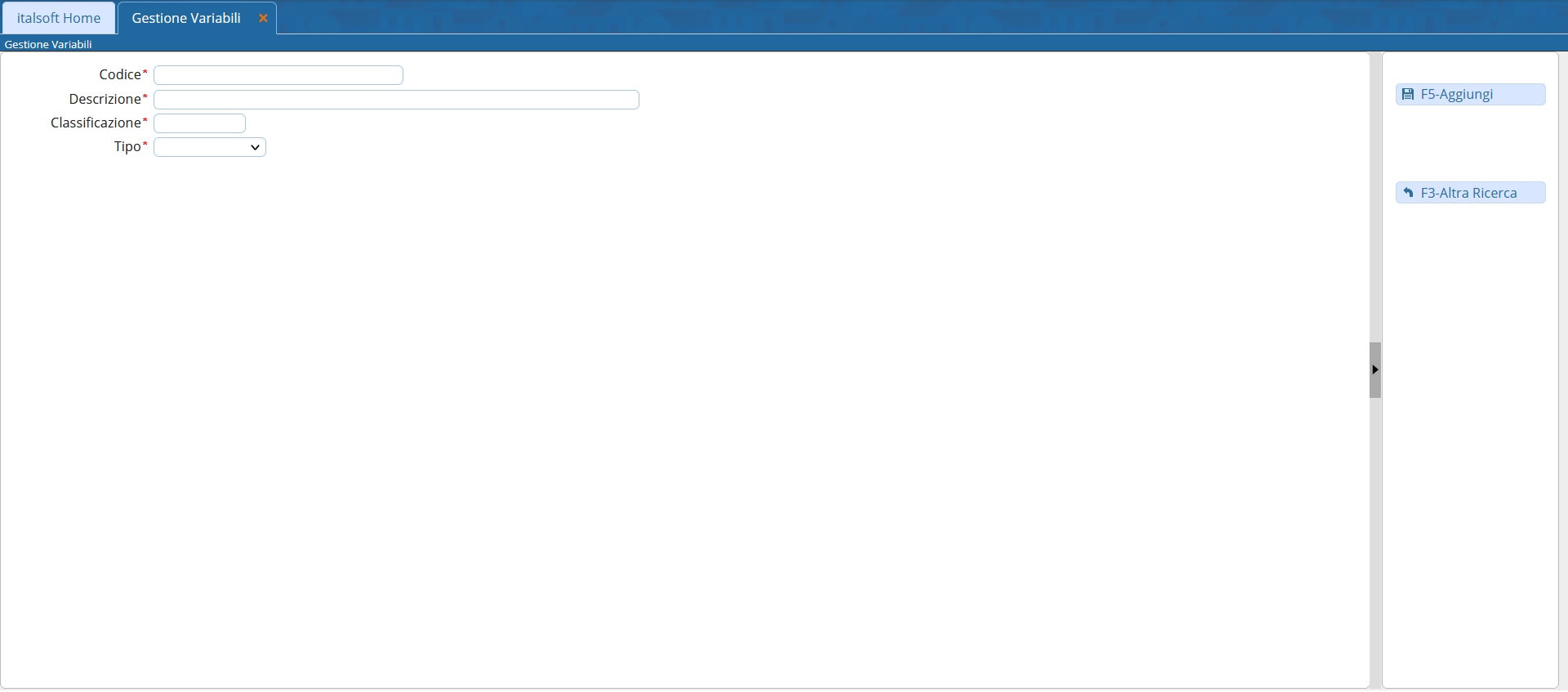Close the Gestione Variabili tab with the orange X
The width and height of the screenshot is (1568, 692).
(x=263, y=18)
